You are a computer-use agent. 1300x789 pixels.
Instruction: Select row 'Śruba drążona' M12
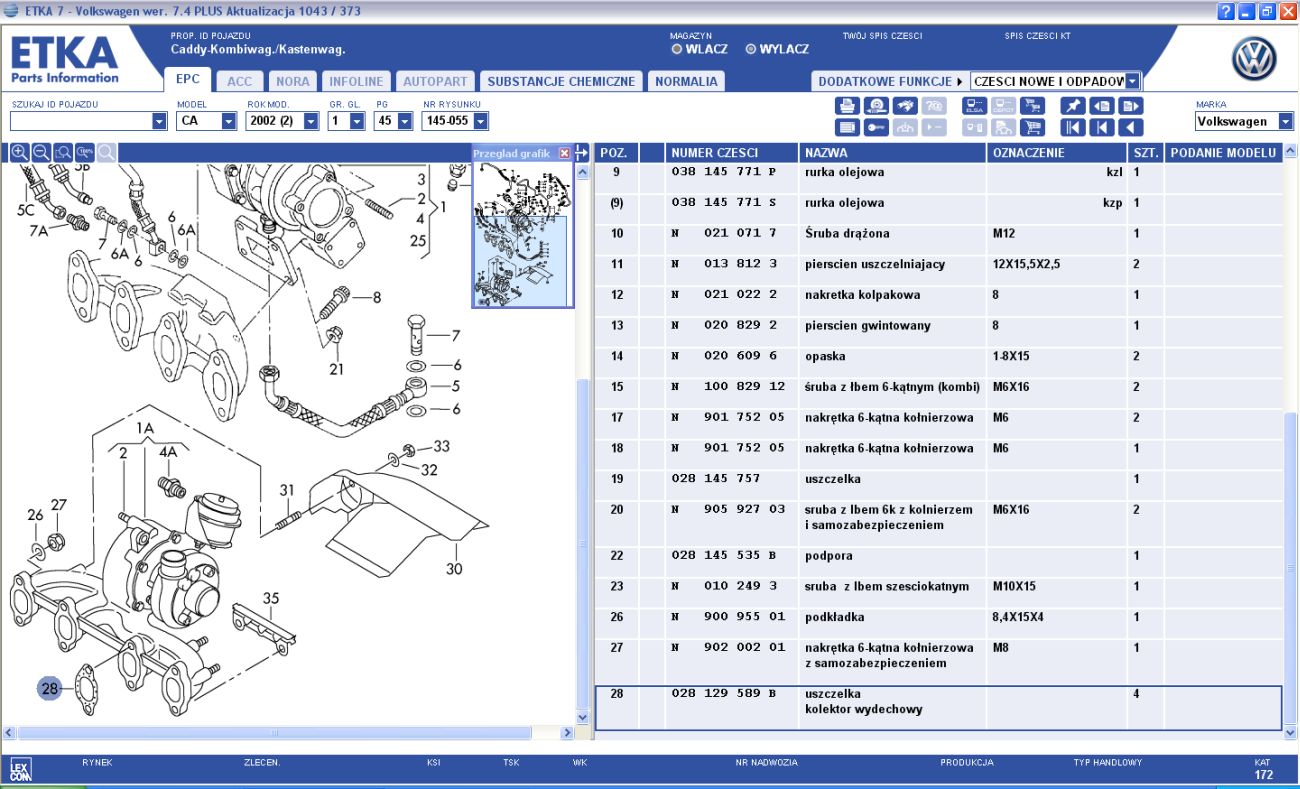938,233
